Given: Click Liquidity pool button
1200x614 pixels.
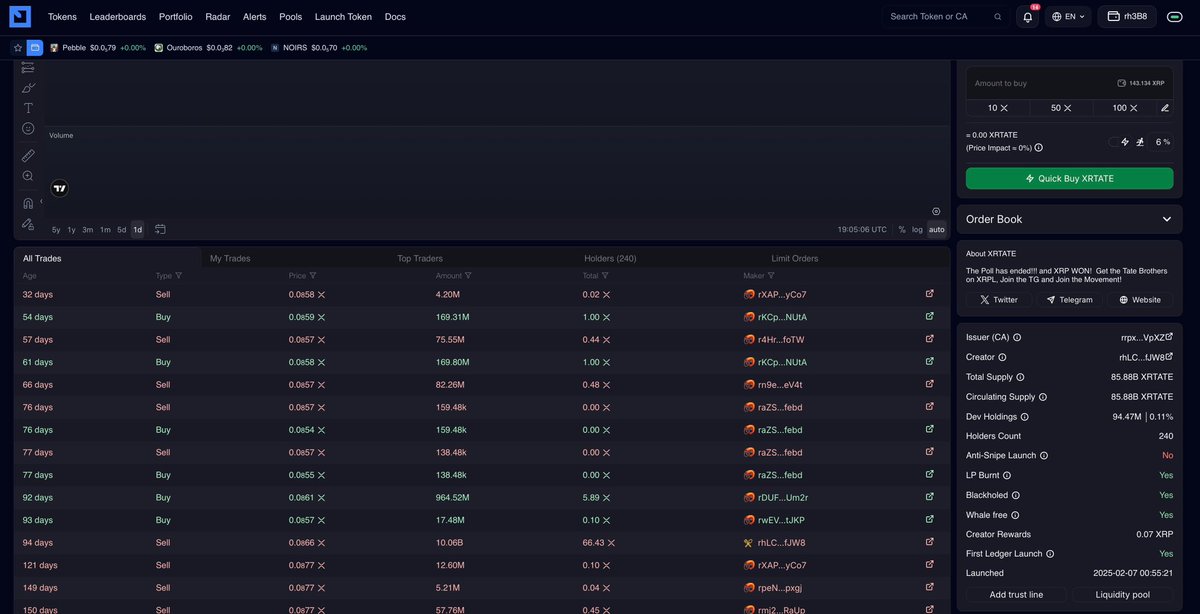Looking at the screenshot, I should 1122,594.
